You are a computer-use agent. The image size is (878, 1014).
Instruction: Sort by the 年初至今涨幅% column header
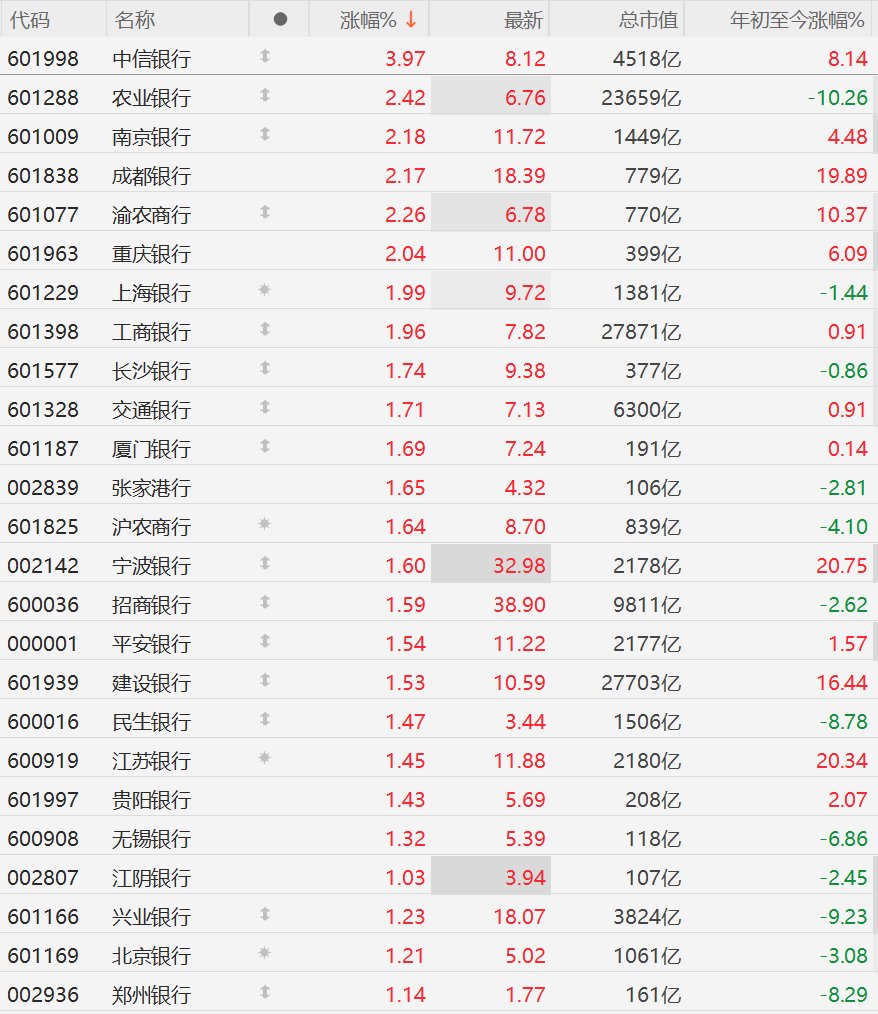coord(797,20)
